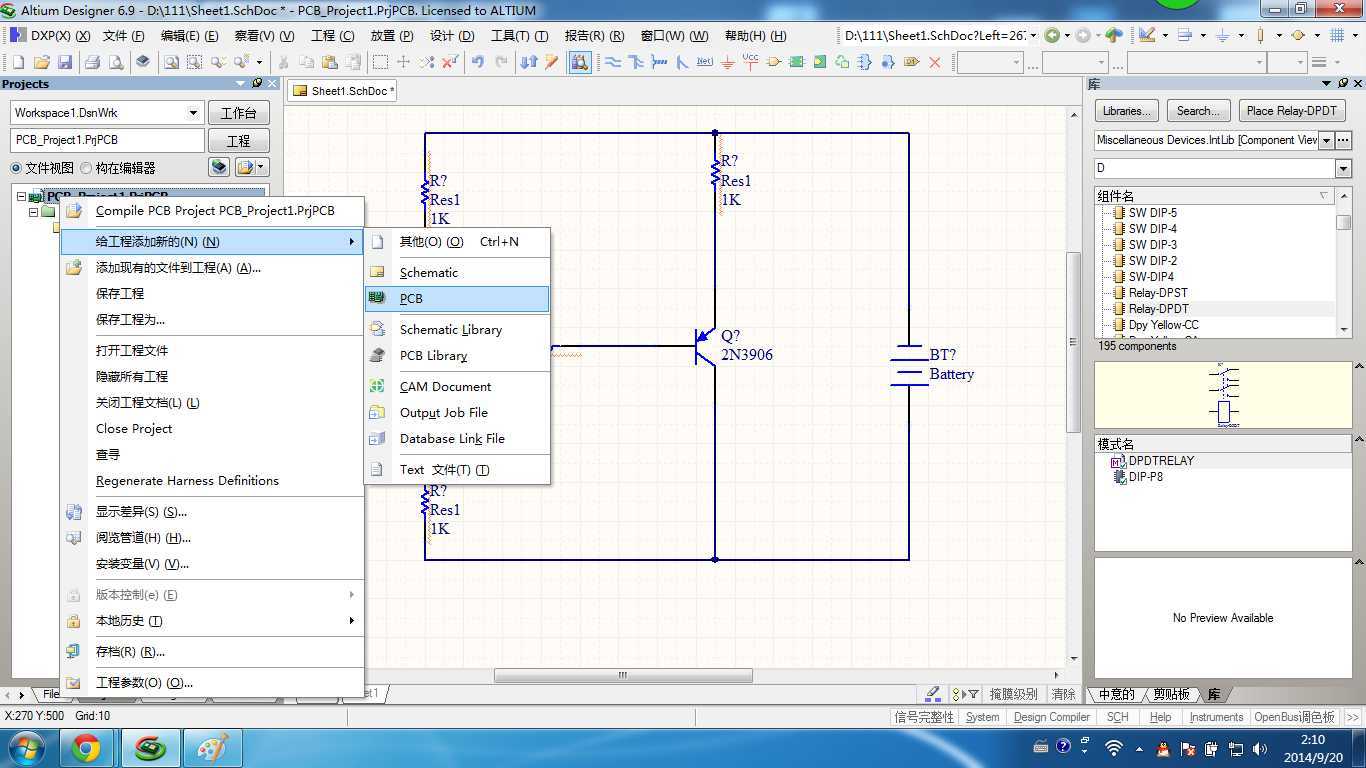
Task: Select the DIP-P8 model
Action: click(x=1145, y=477)
